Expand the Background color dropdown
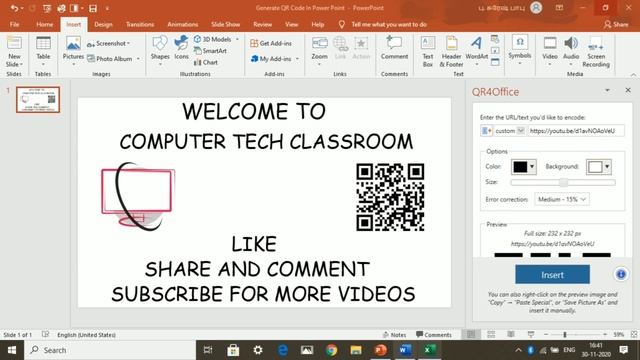Image resolution: width=640 pixels, height=360 pixels. tap(607, 167)
